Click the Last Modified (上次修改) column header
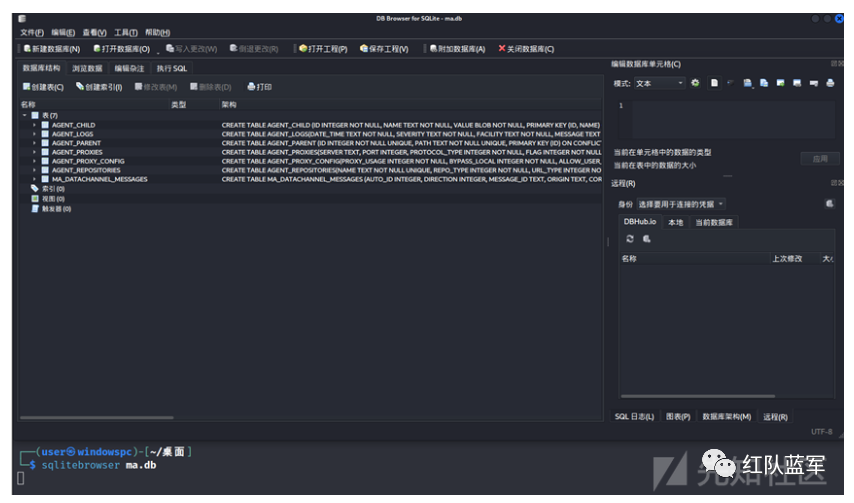Screen dimensions: 854x503 pyautogui.click(x=794, y=259)
